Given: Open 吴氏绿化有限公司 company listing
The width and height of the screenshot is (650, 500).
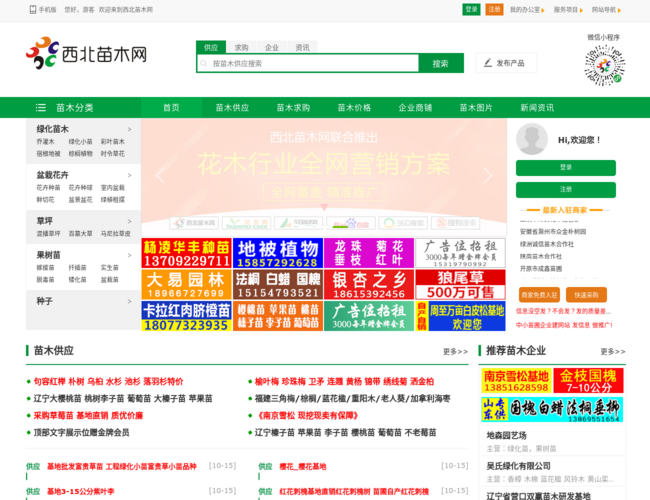Looking at the screenshot, I should point(518,466).
